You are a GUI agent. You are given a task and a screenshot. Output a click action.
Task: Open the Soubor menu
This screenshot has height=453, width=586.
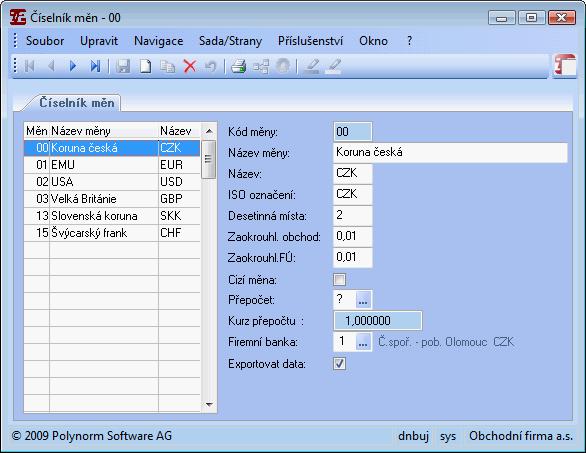(x=45, y=41)
